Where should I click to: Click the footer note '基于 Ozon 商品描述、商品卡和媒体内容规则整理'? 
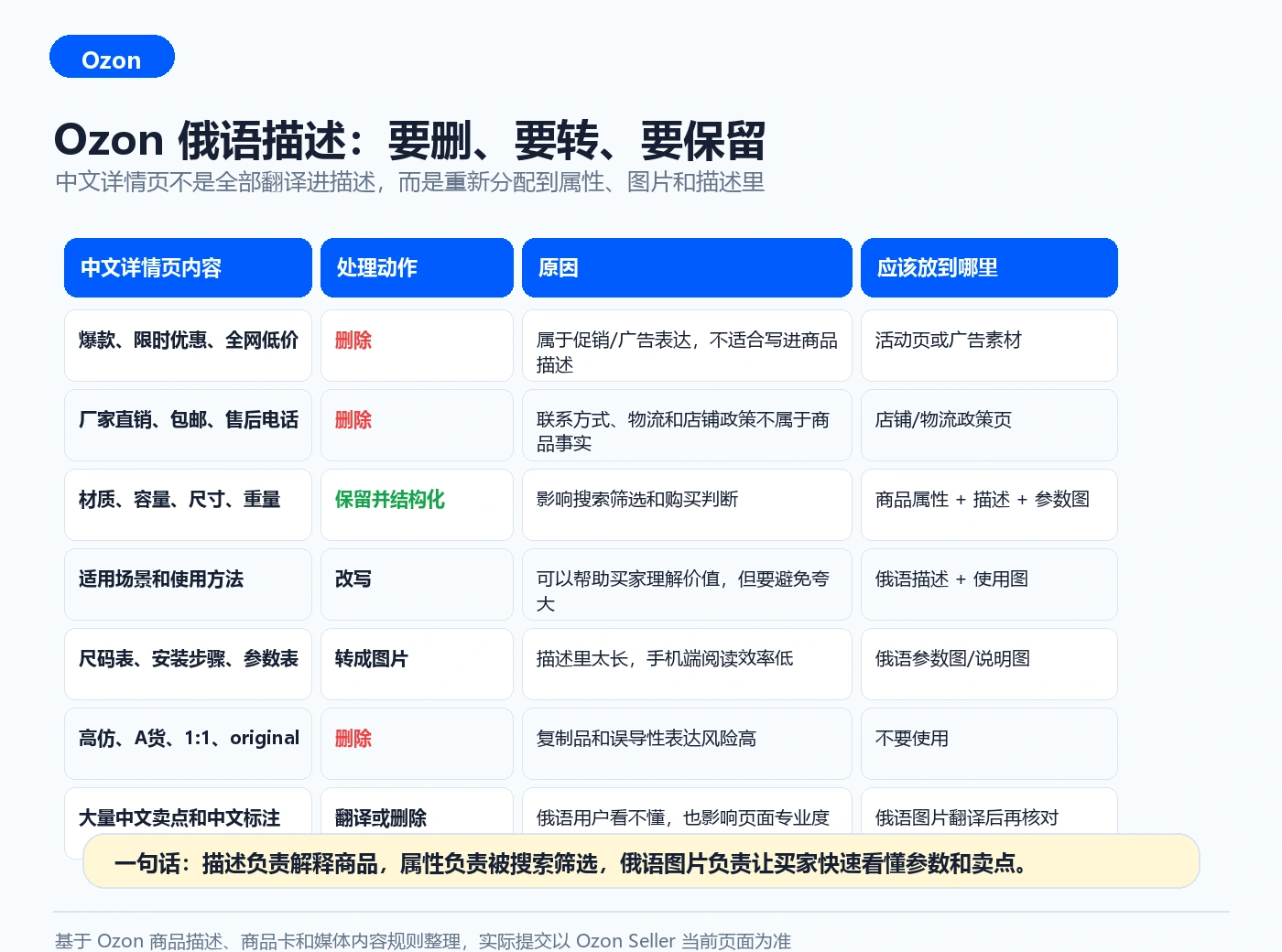(x=423, y=941)
